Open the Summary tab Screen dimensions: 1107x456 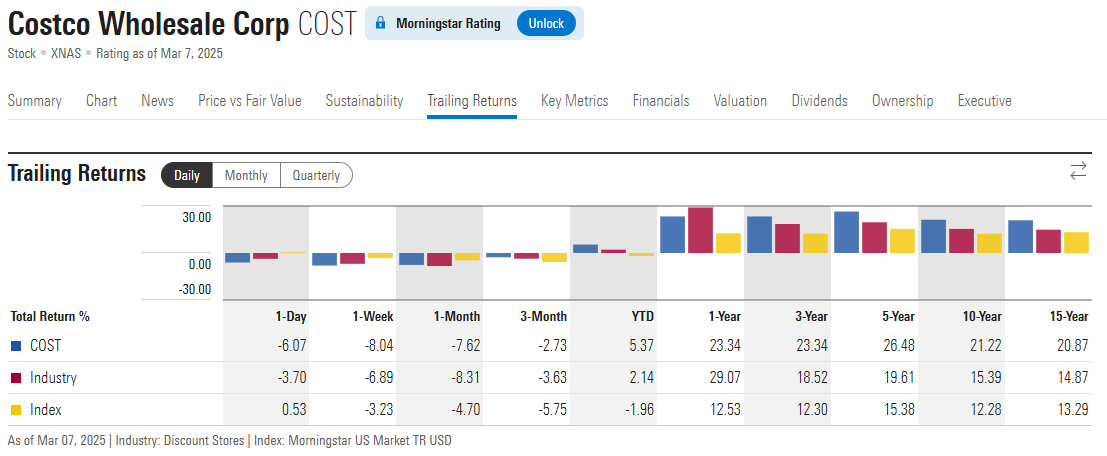tap(35, 101)
